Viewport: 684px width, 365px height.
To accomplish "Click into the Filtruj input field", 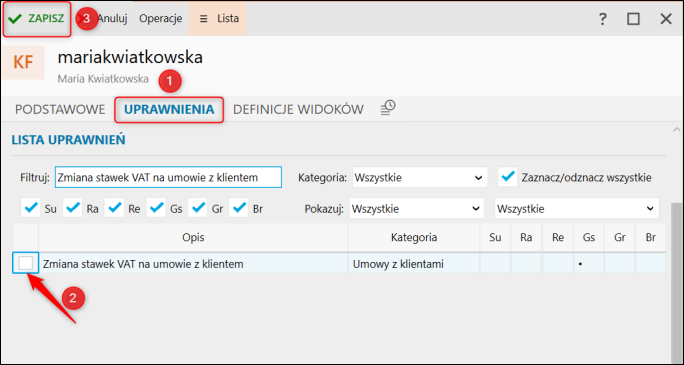I will click(x=168, y=177).
